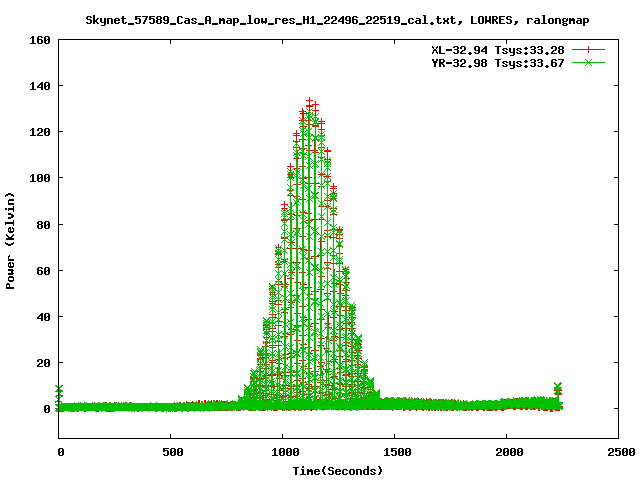Click the green cross legend marker for YR
The width and height of the screenshot is (640, 480).
pos(588,62)
